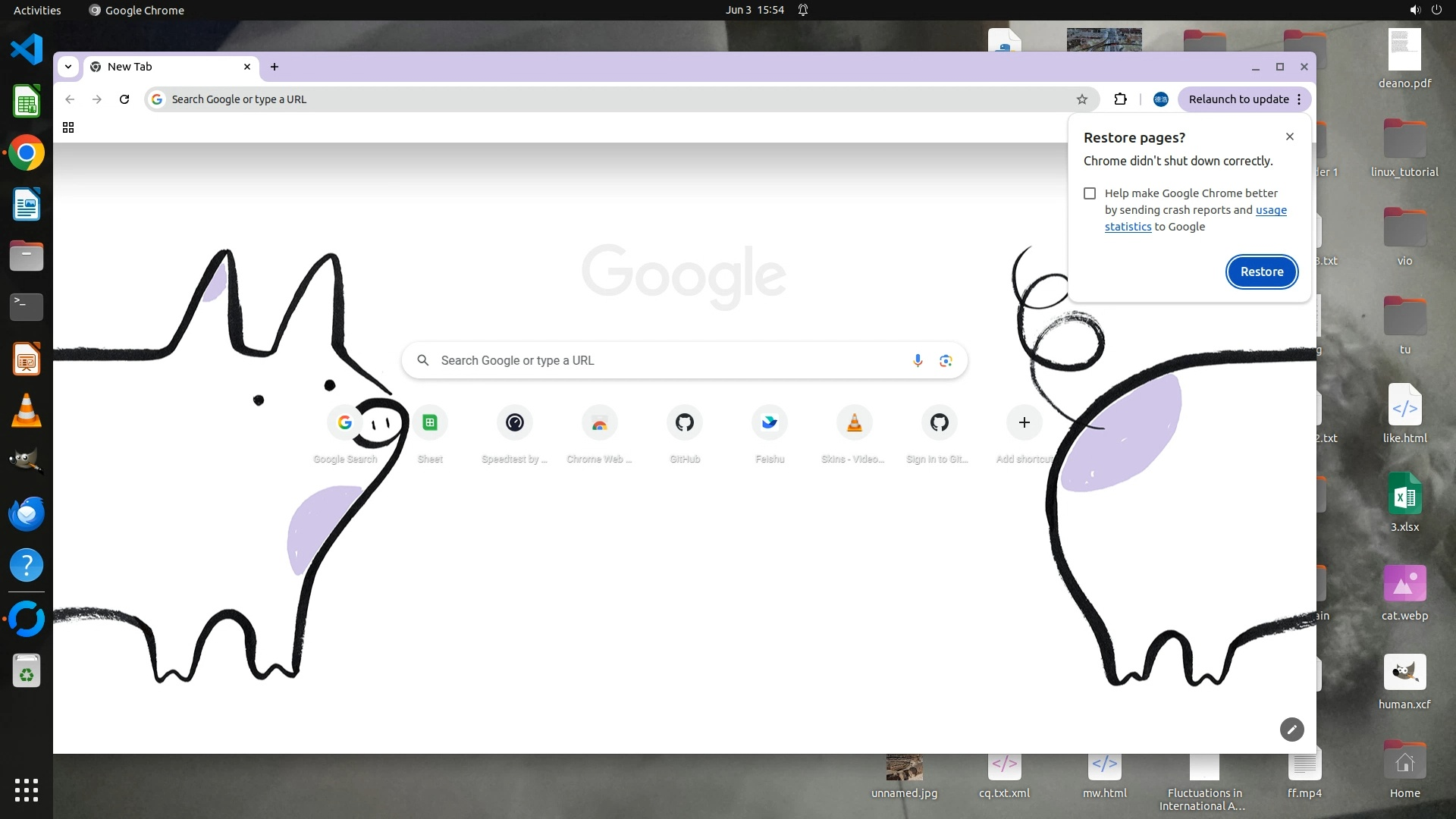Dismiss the Restore pages popup
Screen dimensions: 1456x819
coord(1289,136)
